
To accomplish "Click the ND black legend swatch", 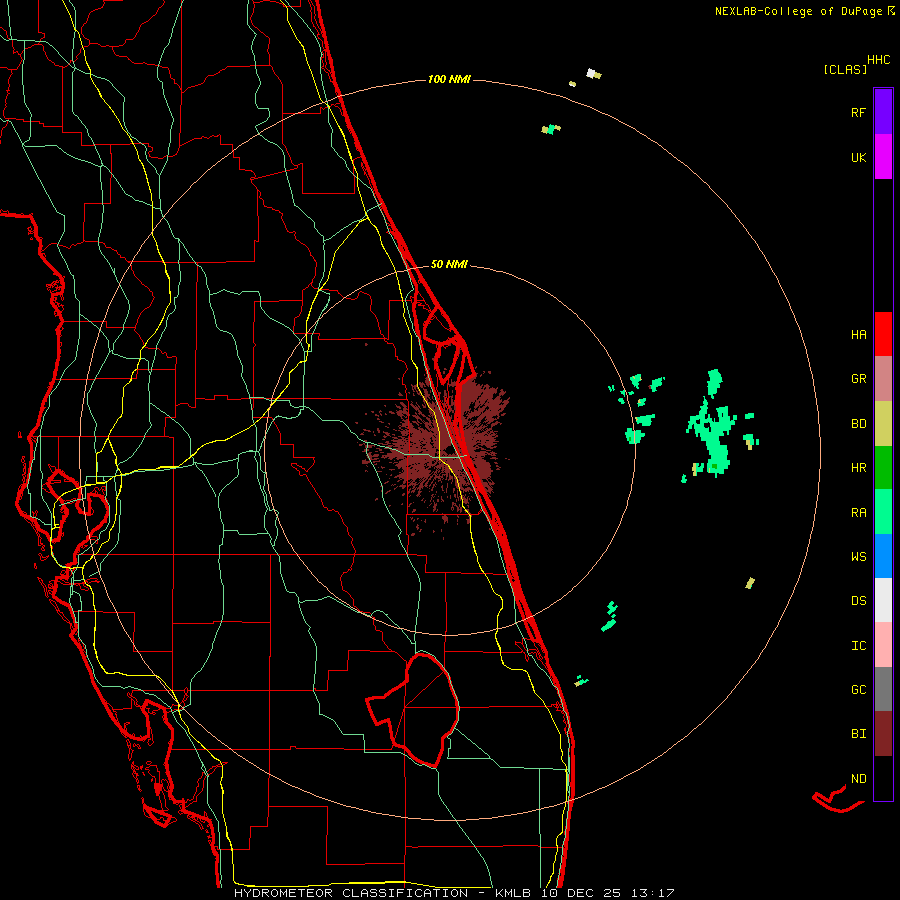I will click(x=883, y=778).
